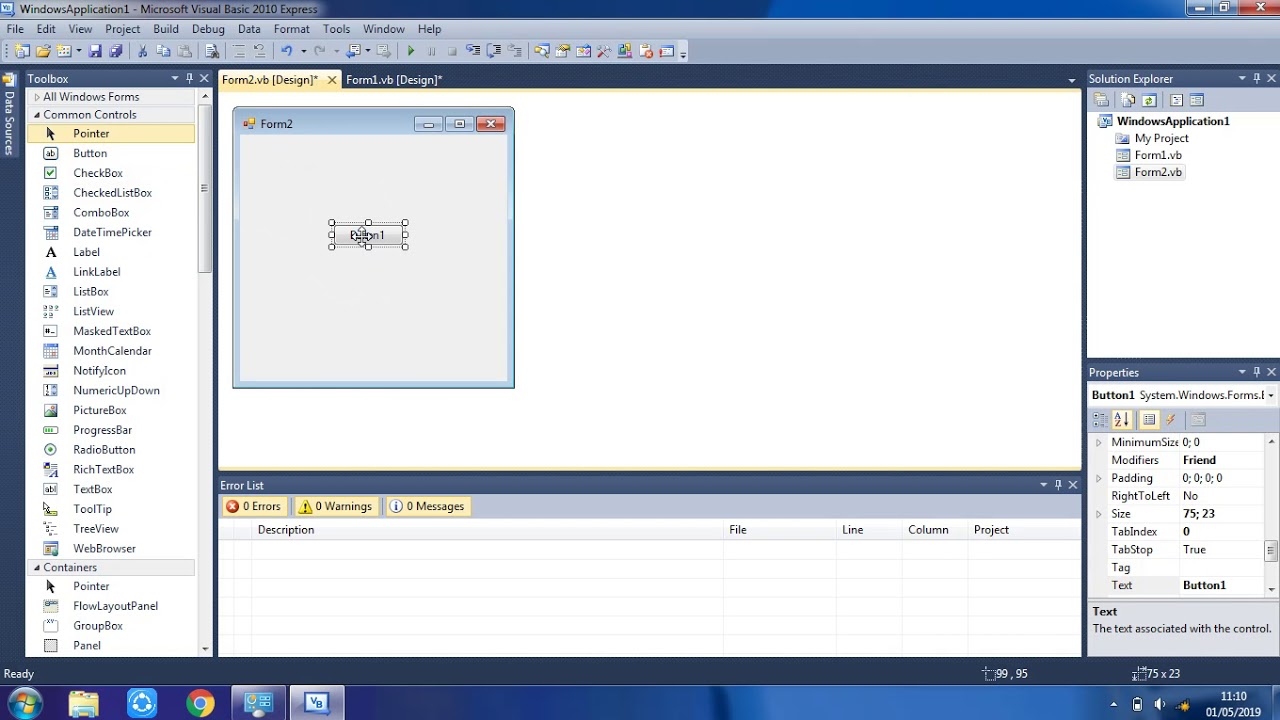Toggle the 0 Warnings filter button
The image size is (1280, 720).
[335, 506]
